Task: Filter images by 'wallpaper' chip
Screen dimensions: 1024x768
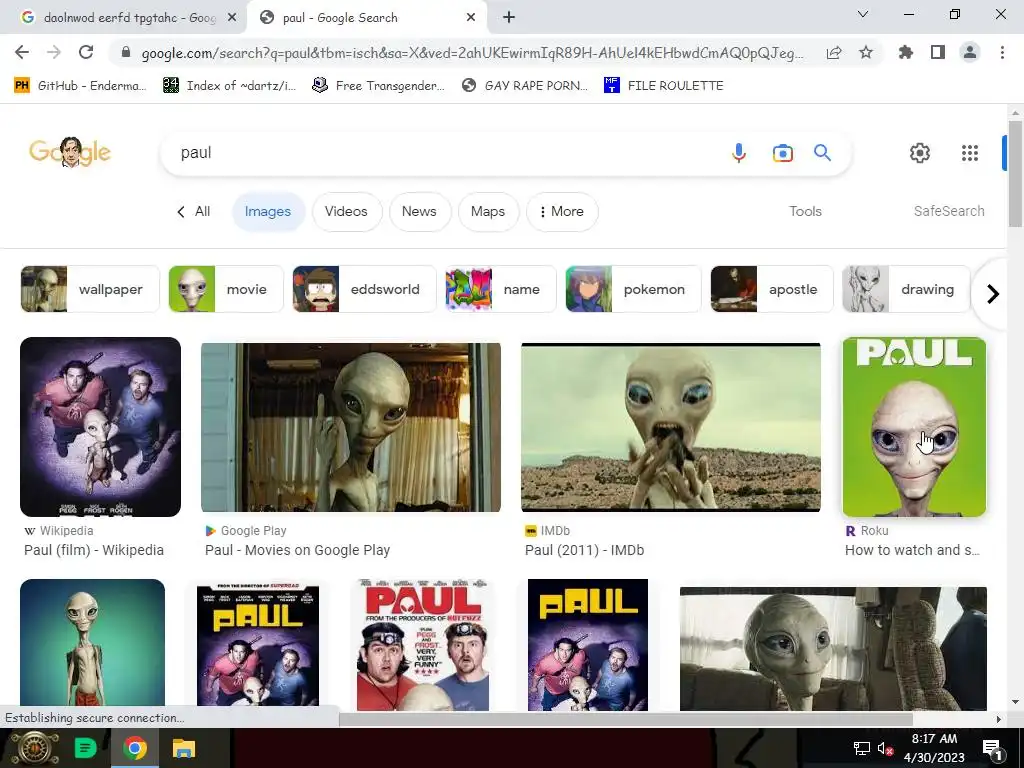Action: tap(90, 289)
